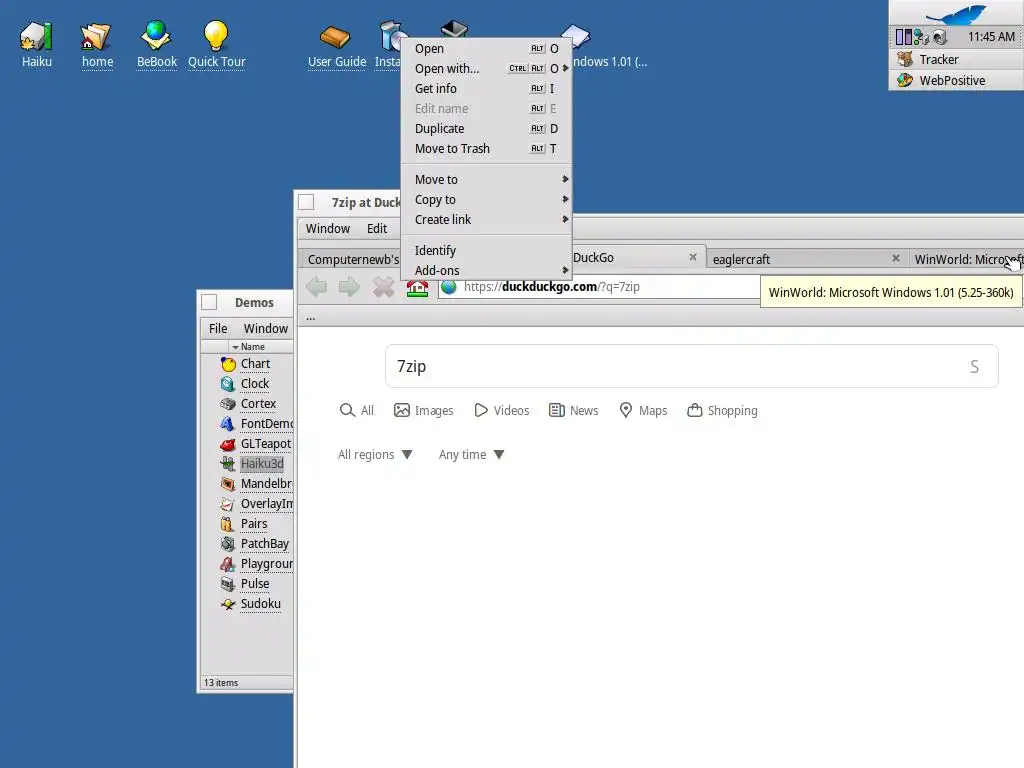Expand the Add-ons submenu
Viewport: 1024px width, 768px height.
pyautogui.click(x=487, y=270)
